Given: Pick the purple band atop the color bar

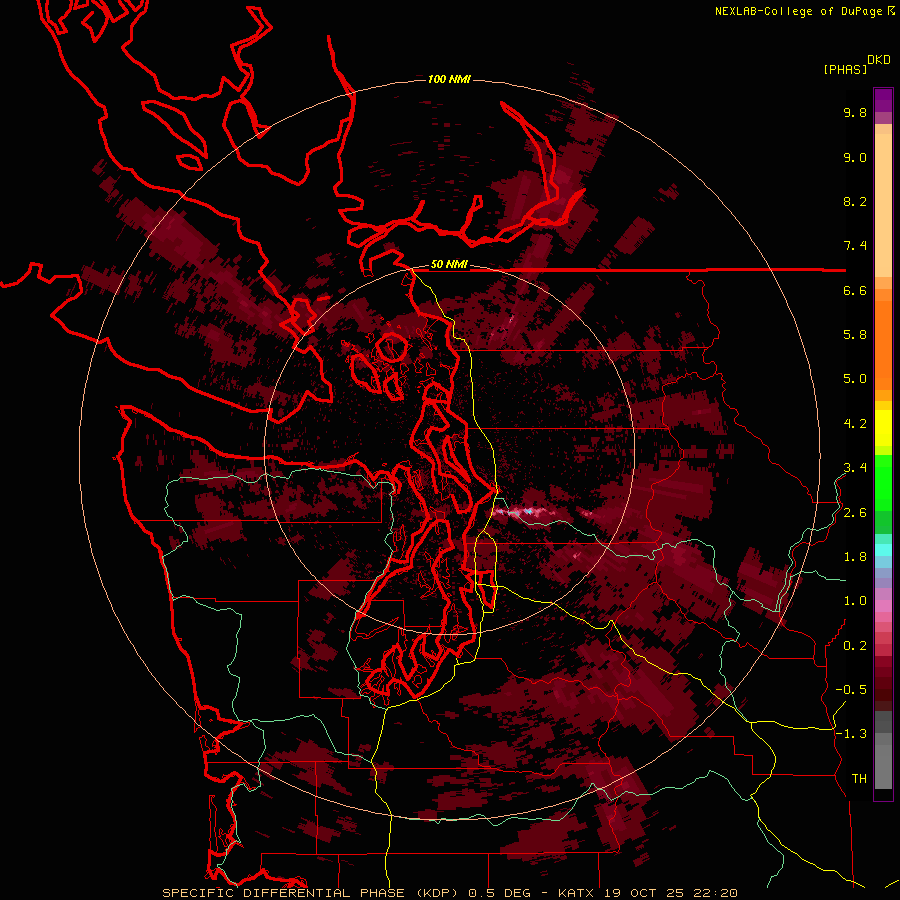Looking at the screenshot, I should [x=883, y=100].
